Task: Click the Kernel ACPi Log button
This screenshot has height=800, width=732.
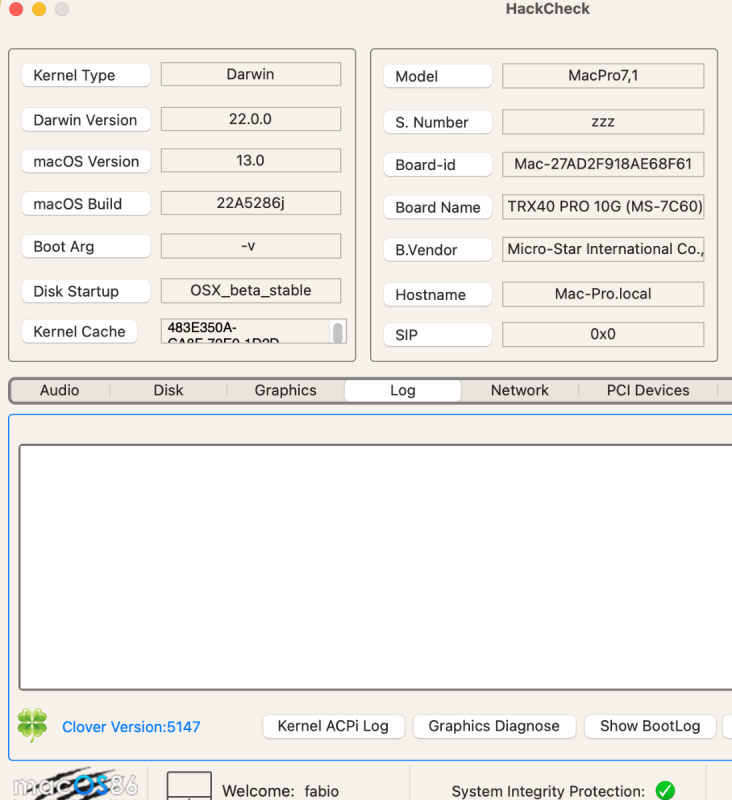Action: [333, 726]
